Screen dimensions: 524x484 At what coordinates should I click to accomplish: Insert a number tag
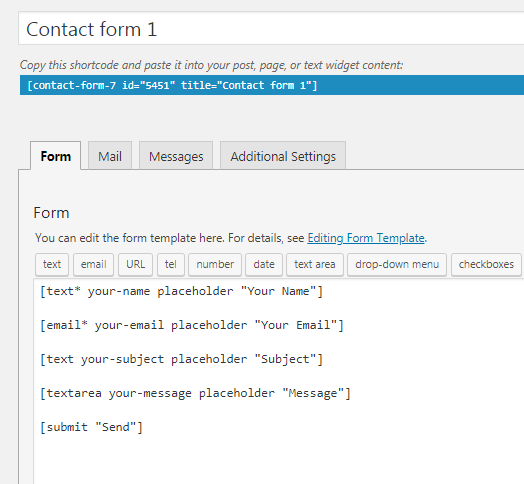(215, 264)
